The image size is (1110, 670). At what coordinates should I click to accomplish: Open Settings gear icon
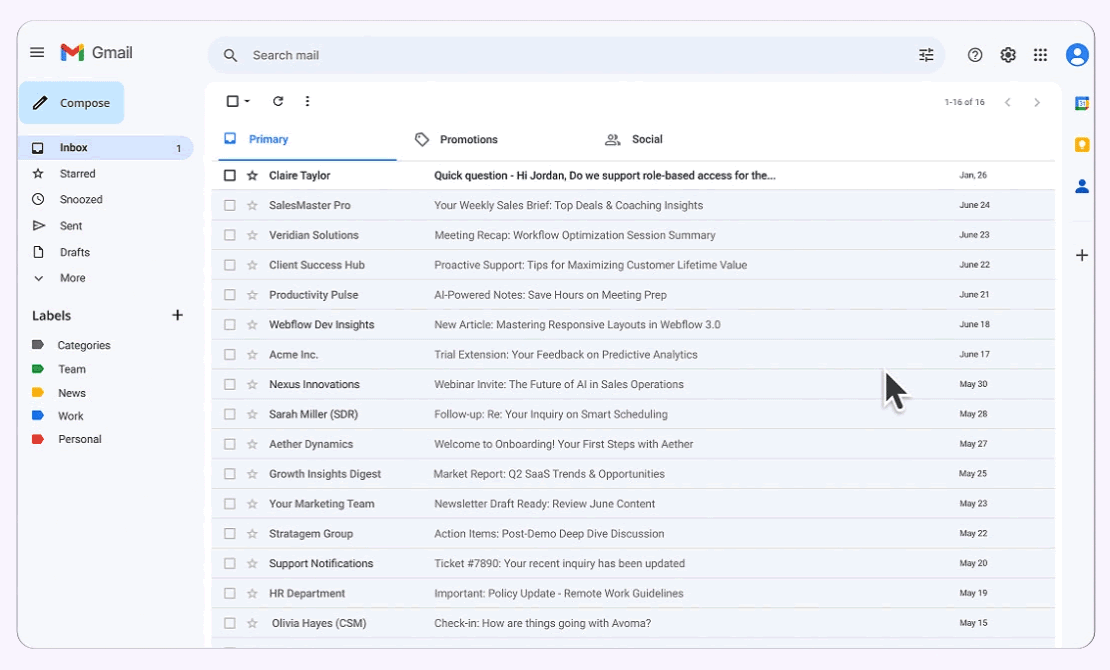pos(1008,55)
